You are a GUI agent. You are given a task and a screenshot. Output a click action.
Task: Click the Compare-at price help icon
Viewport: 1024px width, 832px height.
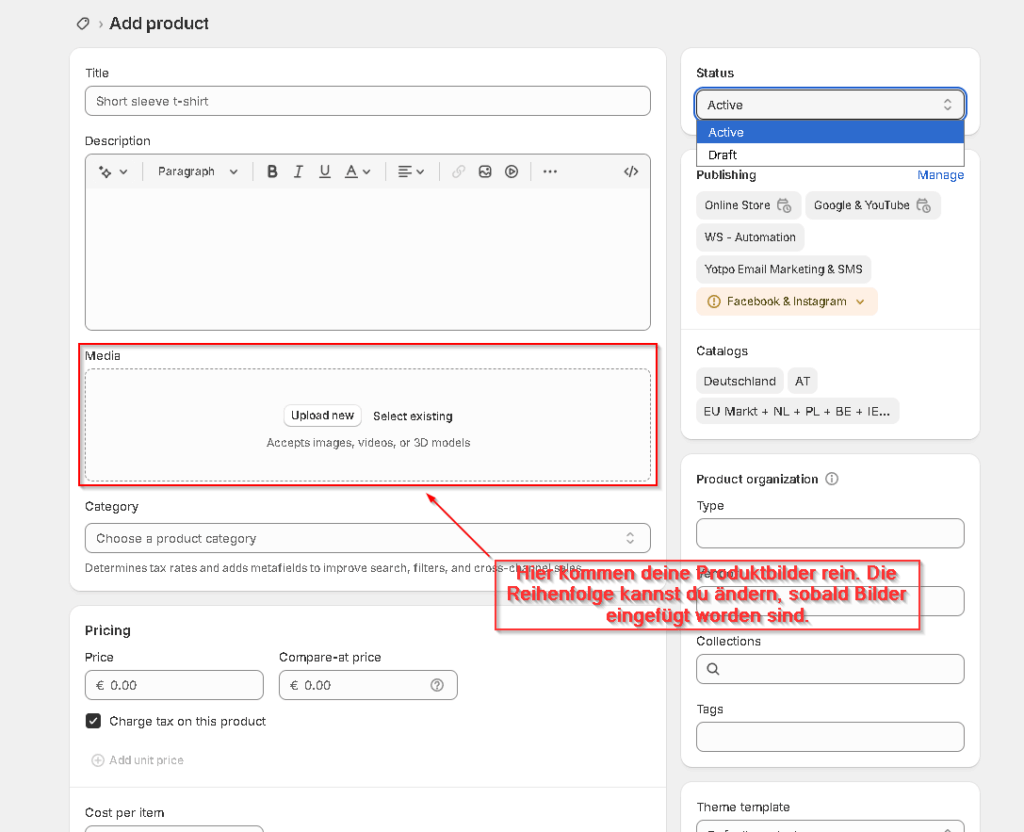pyautogui.click(x=437, y=685)
